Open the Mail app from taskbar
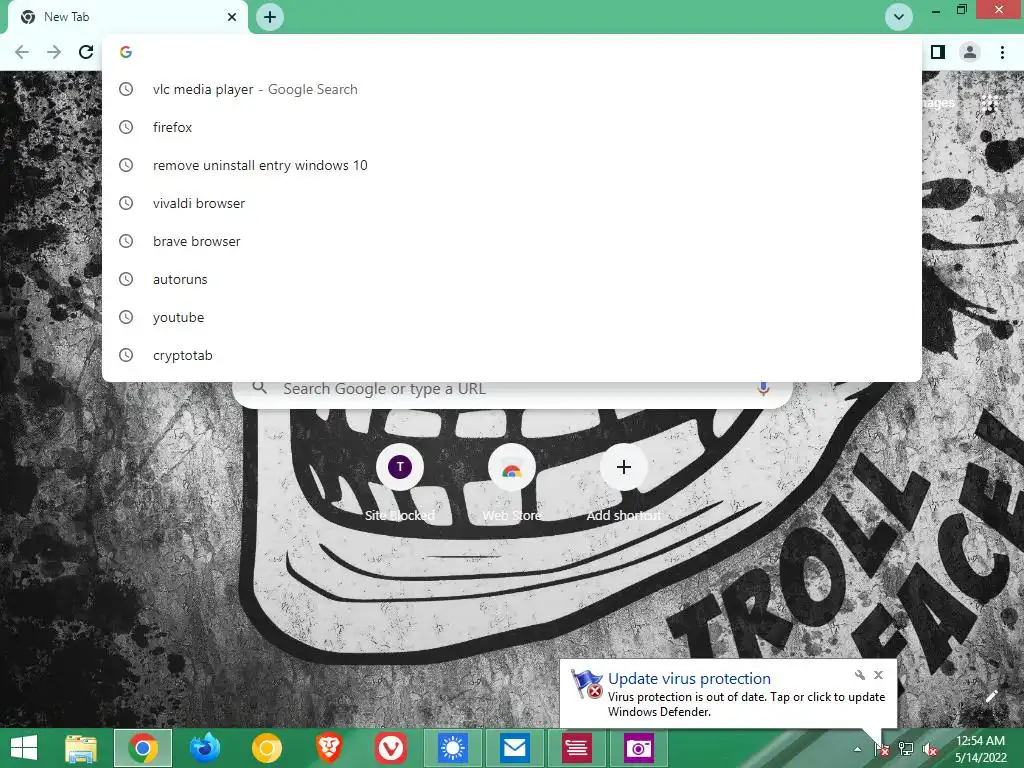 pos(515,748)
